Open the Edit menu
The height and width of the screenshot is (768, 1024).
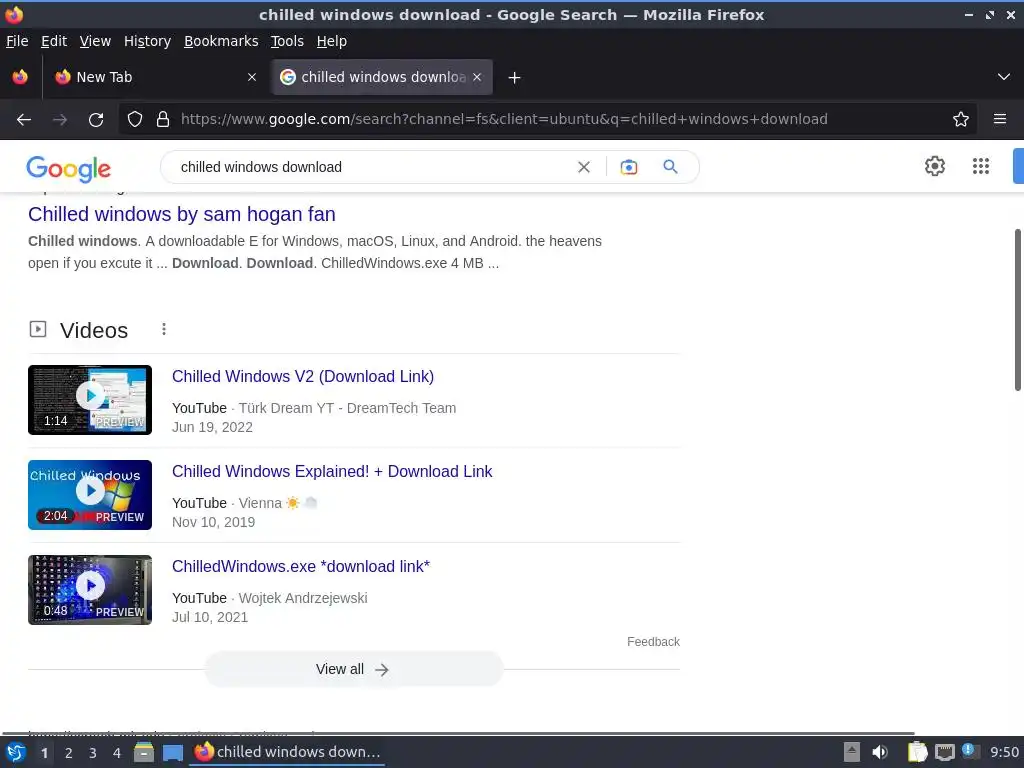click(x=54, y=41)
